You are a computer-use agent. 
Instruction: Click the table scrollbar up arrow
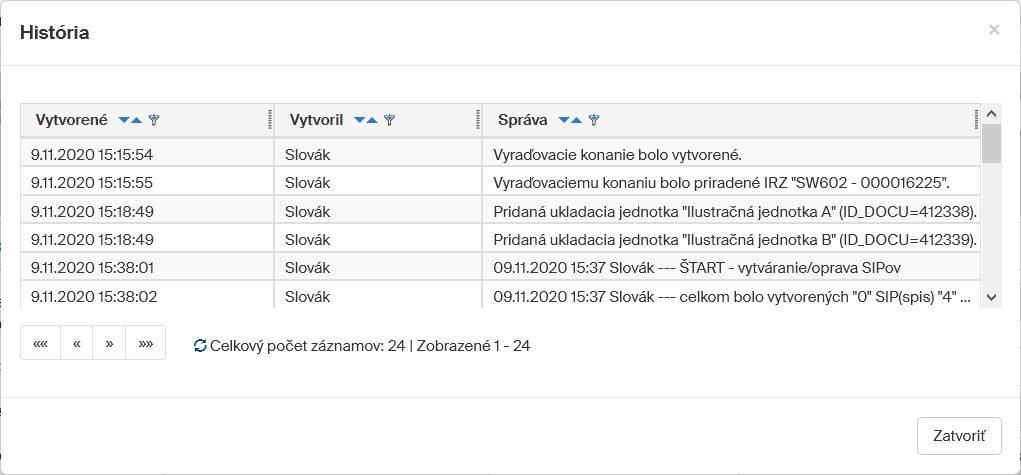(x=991, y=113)
